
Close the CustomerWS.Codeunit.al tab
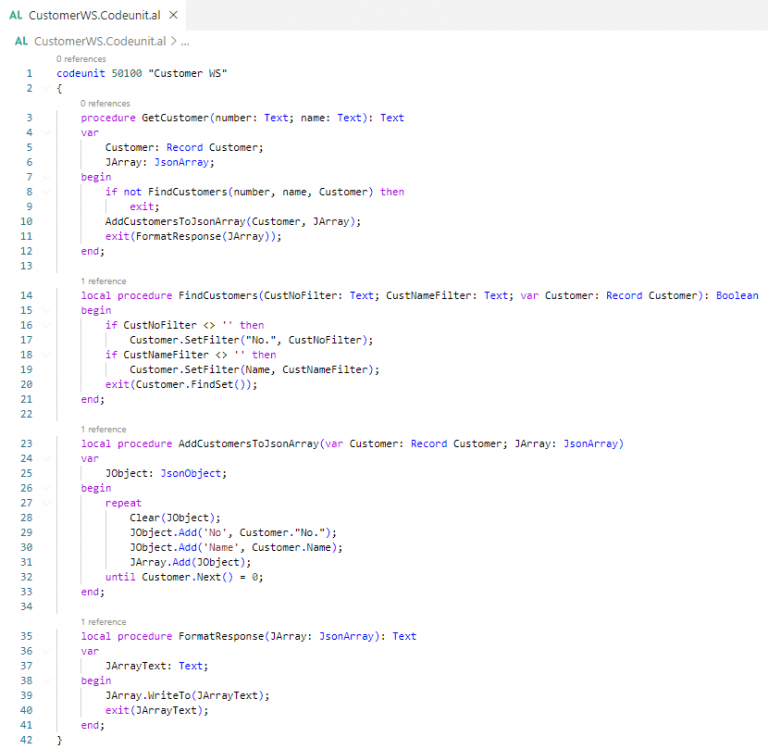point(173,15)
